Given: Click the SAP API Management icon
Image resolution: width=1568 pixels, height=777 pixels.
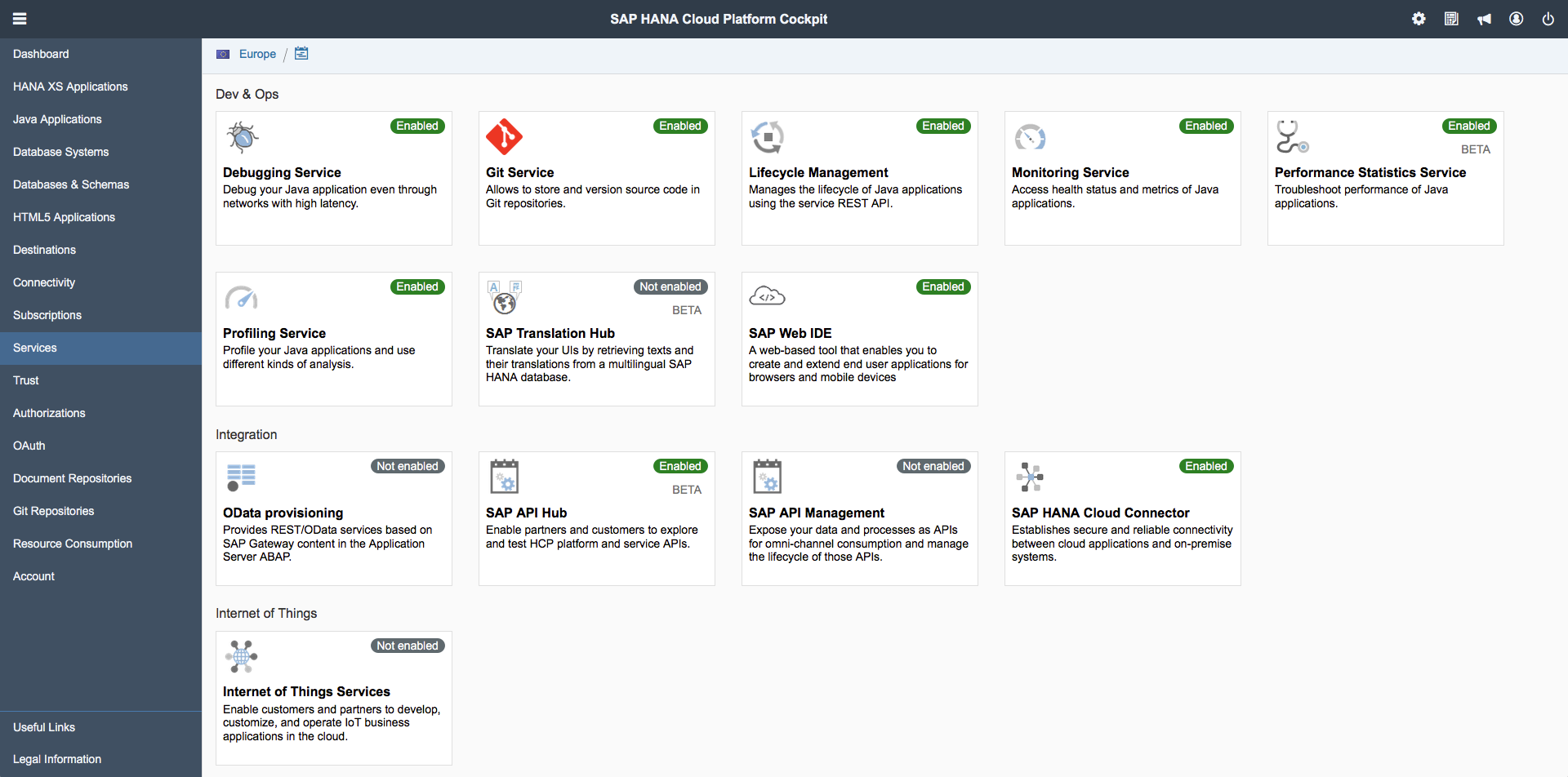Looking at the screenshot, I should tap(768, 477).
